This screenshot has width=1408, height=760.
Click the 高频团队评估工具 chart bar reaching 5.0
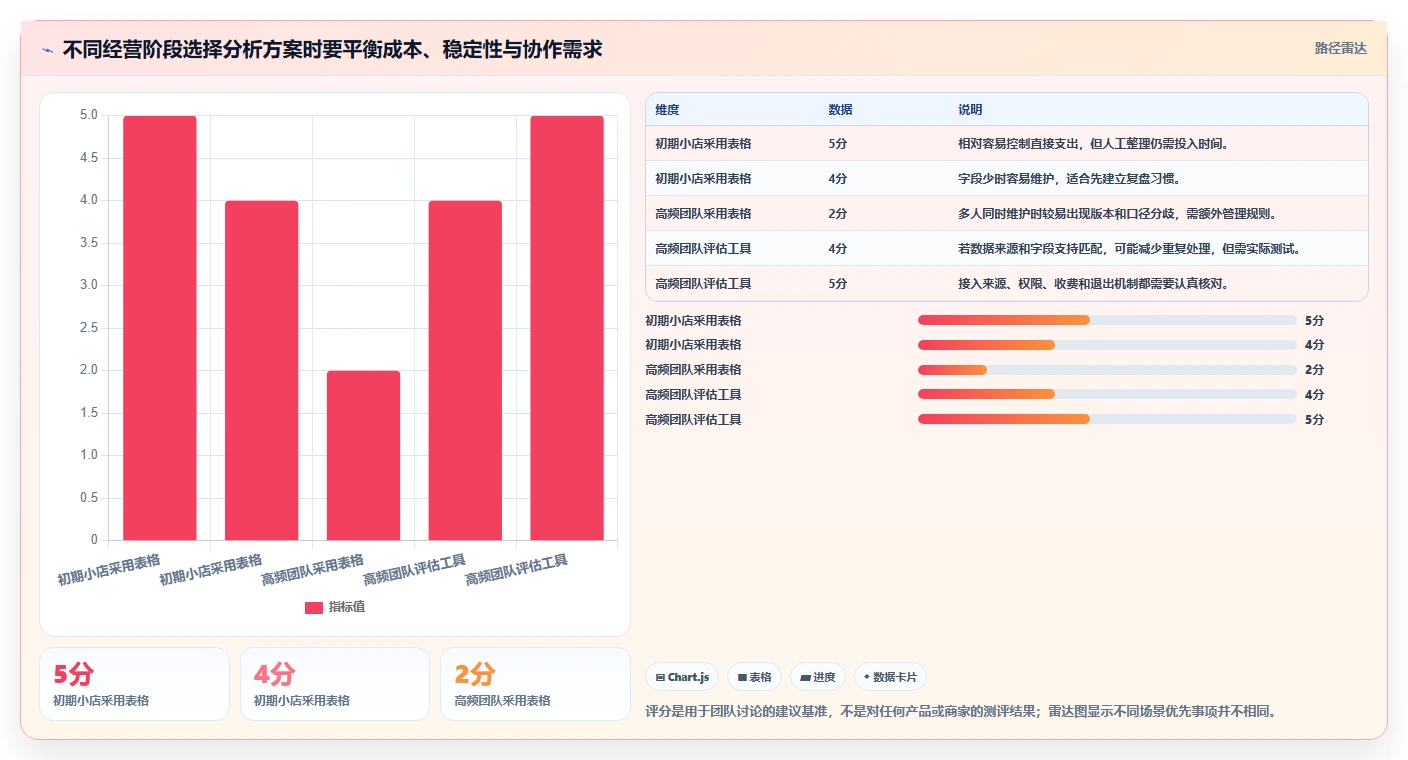pos(567,328)
